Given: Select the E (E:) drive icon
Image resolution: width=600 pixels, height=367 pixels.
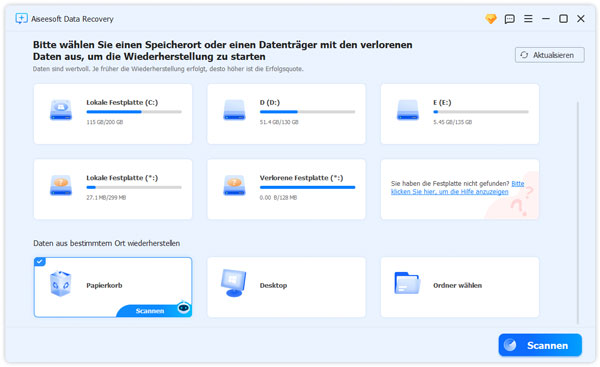Looking at the screenshot, I should point(408,110).
